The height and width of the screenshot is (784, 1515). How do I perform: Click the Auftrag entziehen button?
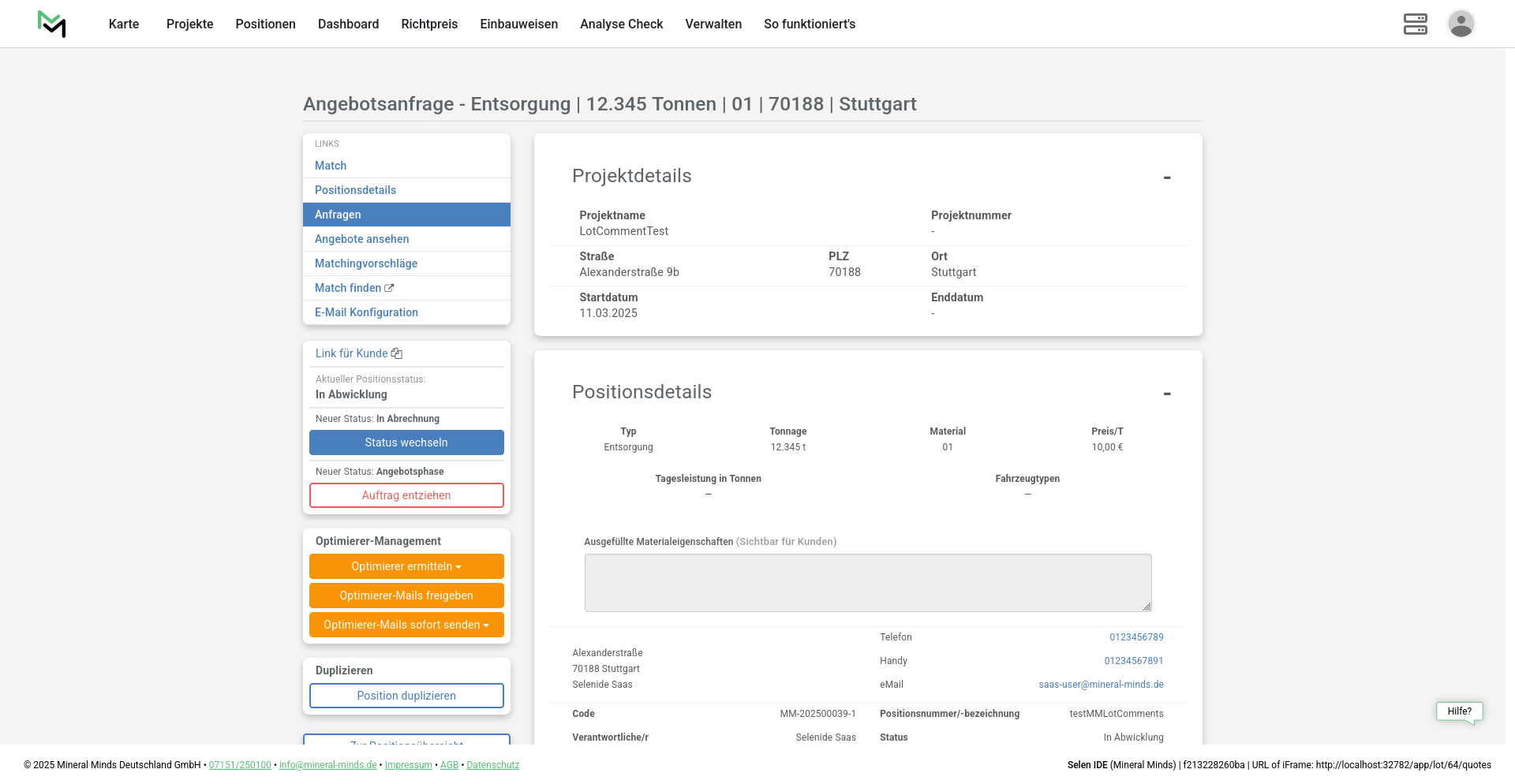tap(406, 495)
